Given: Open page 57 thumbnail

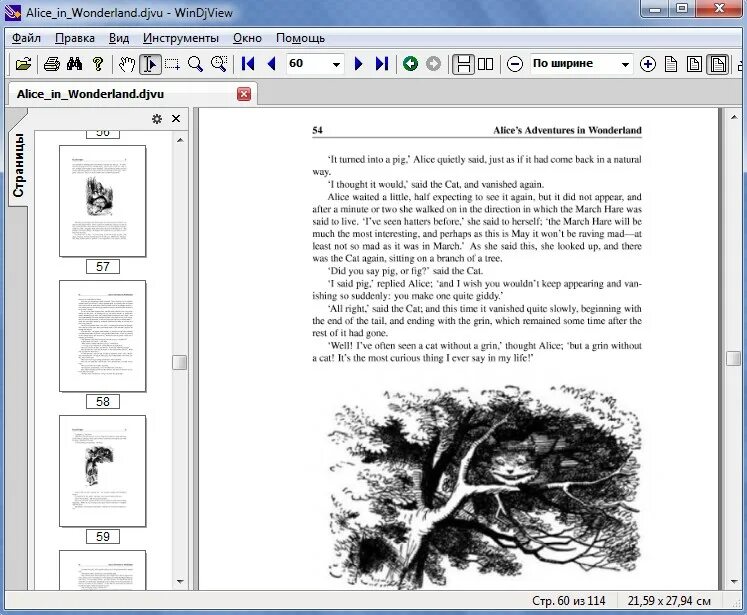Looking at the screenshot, I should (x=102, y=201).
